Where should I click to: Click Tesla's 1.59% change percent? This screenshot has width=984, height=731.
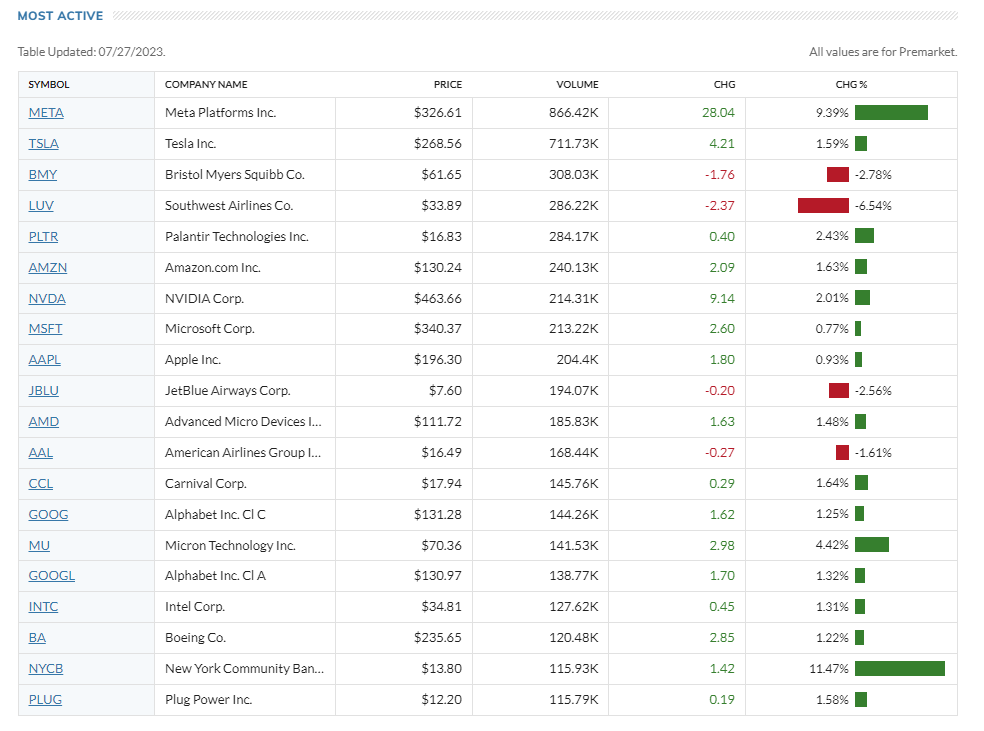(832, 144)
